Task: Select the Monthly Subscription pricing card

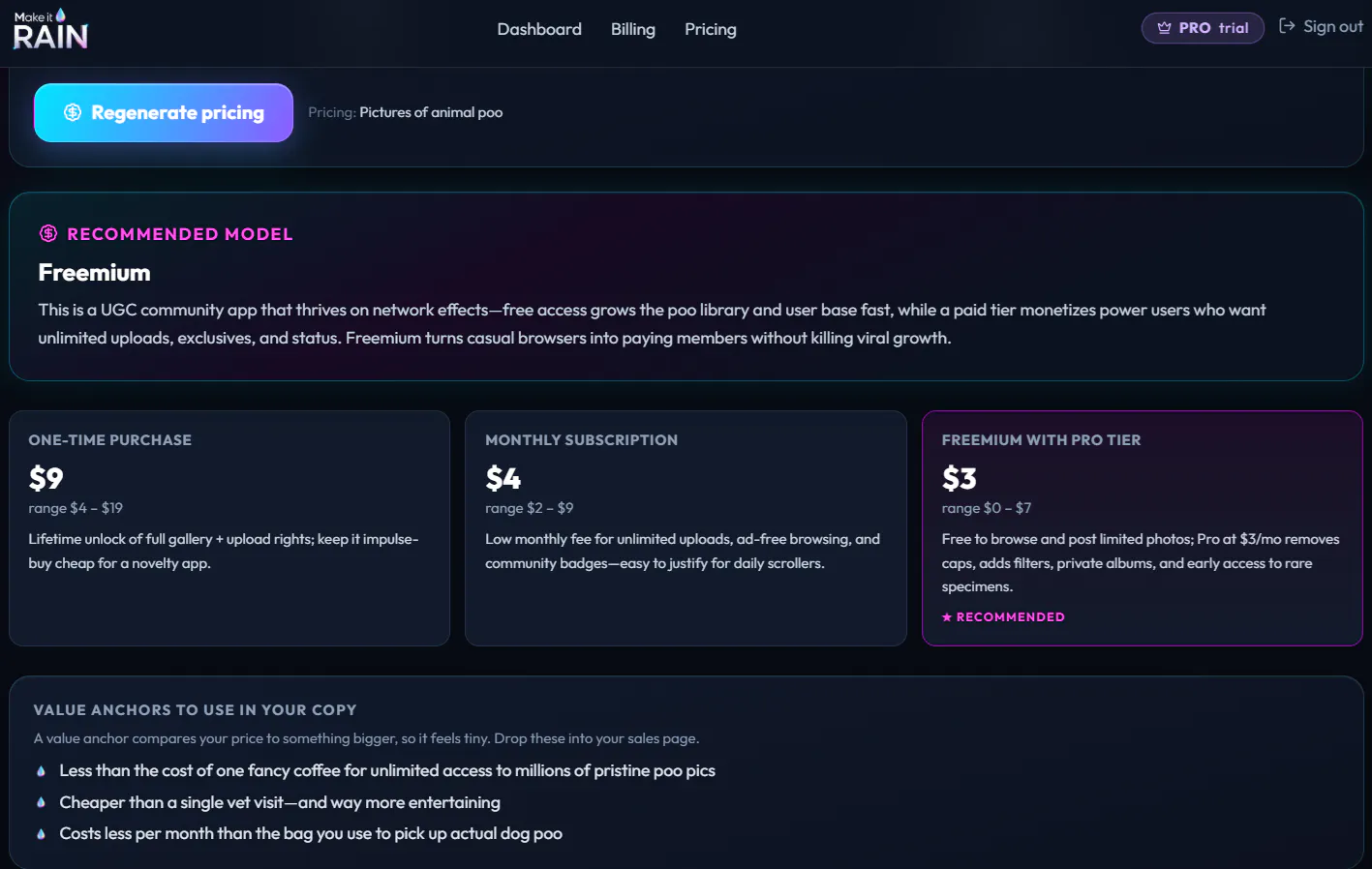Action: (x=686, y=528)
